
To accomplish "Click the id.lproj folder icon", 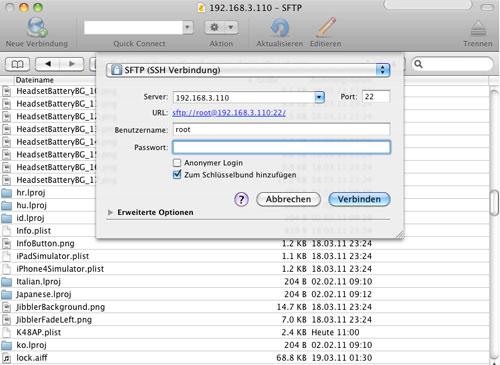I will click(x=6, y=218).
